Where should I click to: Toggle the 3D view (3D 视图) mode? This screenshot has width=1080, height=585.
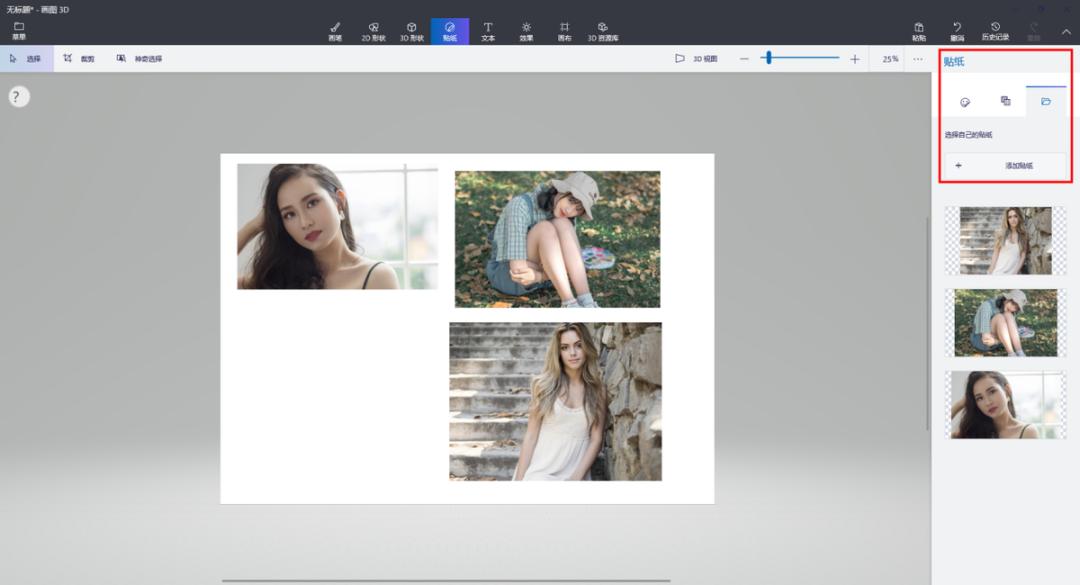pyautogui.click(x=695, y=59)
